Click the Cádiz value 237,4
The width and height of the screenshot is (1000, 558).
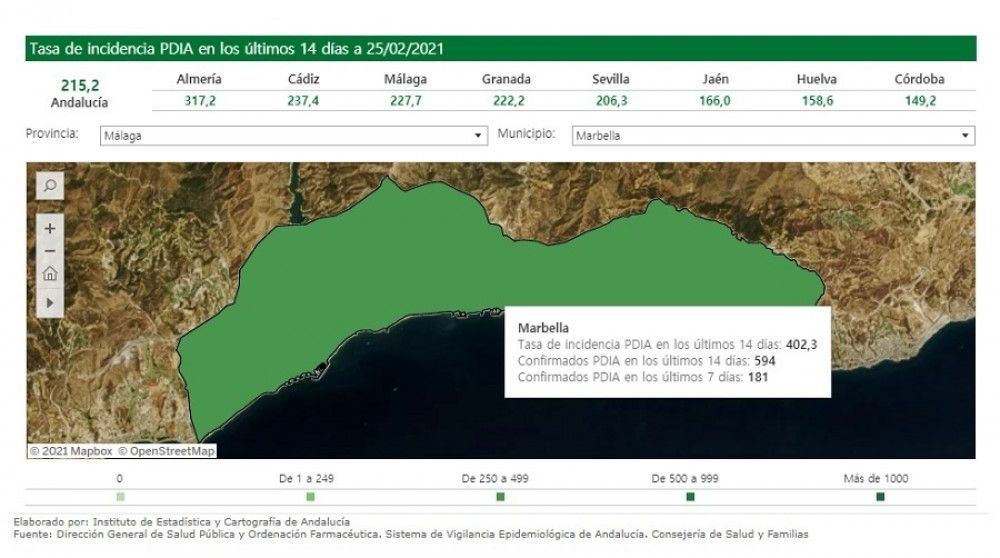pos(303,101)
